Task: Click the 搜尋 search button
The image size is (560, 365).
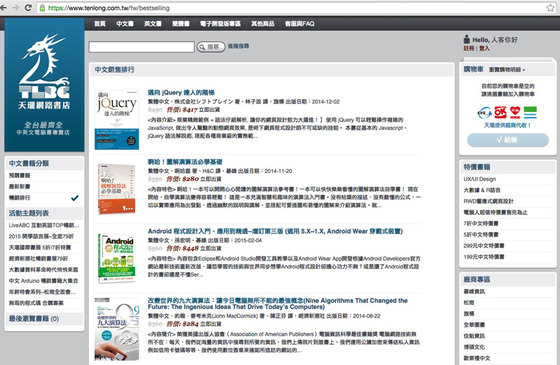Action: click(211, 47)
